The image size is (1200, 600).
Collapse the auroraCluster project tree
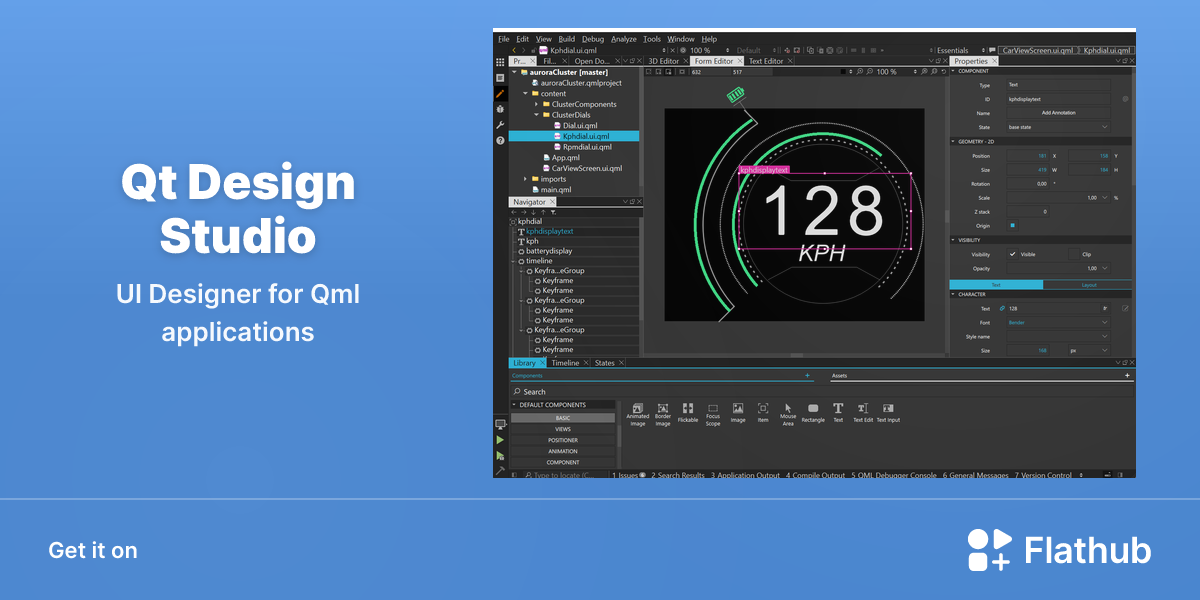[514, 72]
